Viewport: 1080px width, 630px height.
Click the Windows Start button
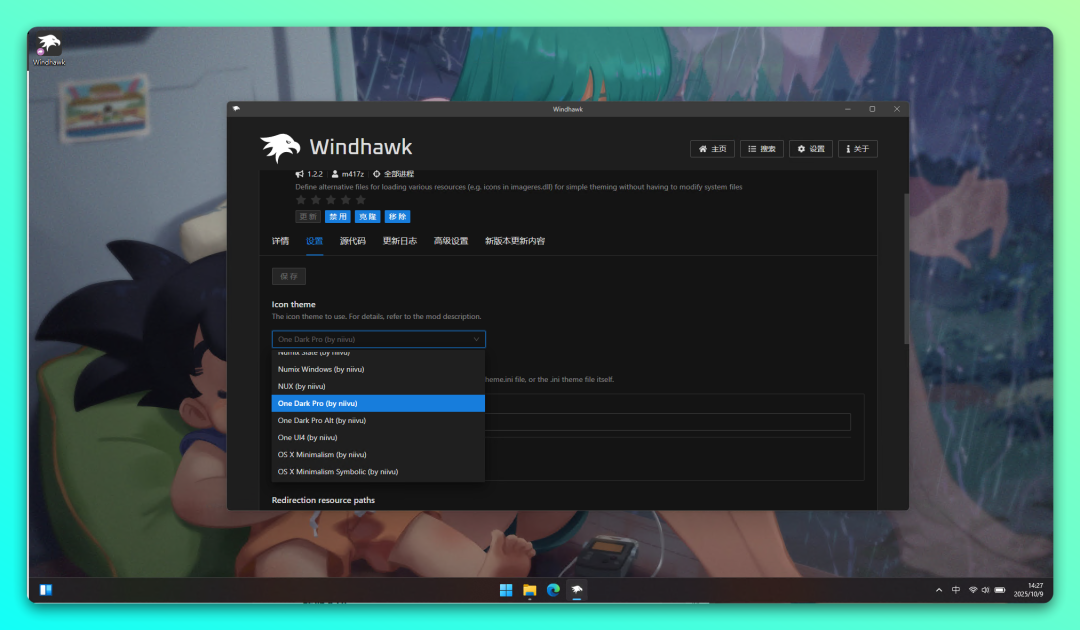(x=506, y=590)
